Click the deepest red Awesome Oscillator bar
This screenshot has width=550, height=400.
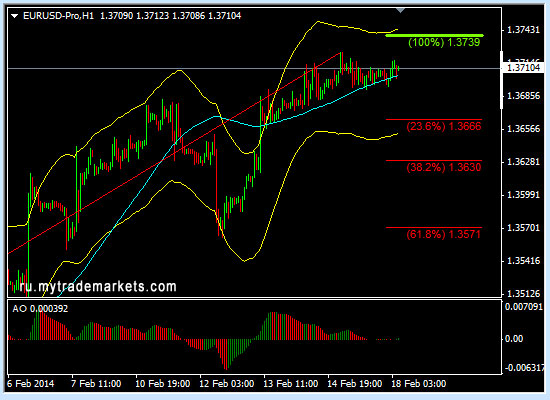[x=226, y=354]
